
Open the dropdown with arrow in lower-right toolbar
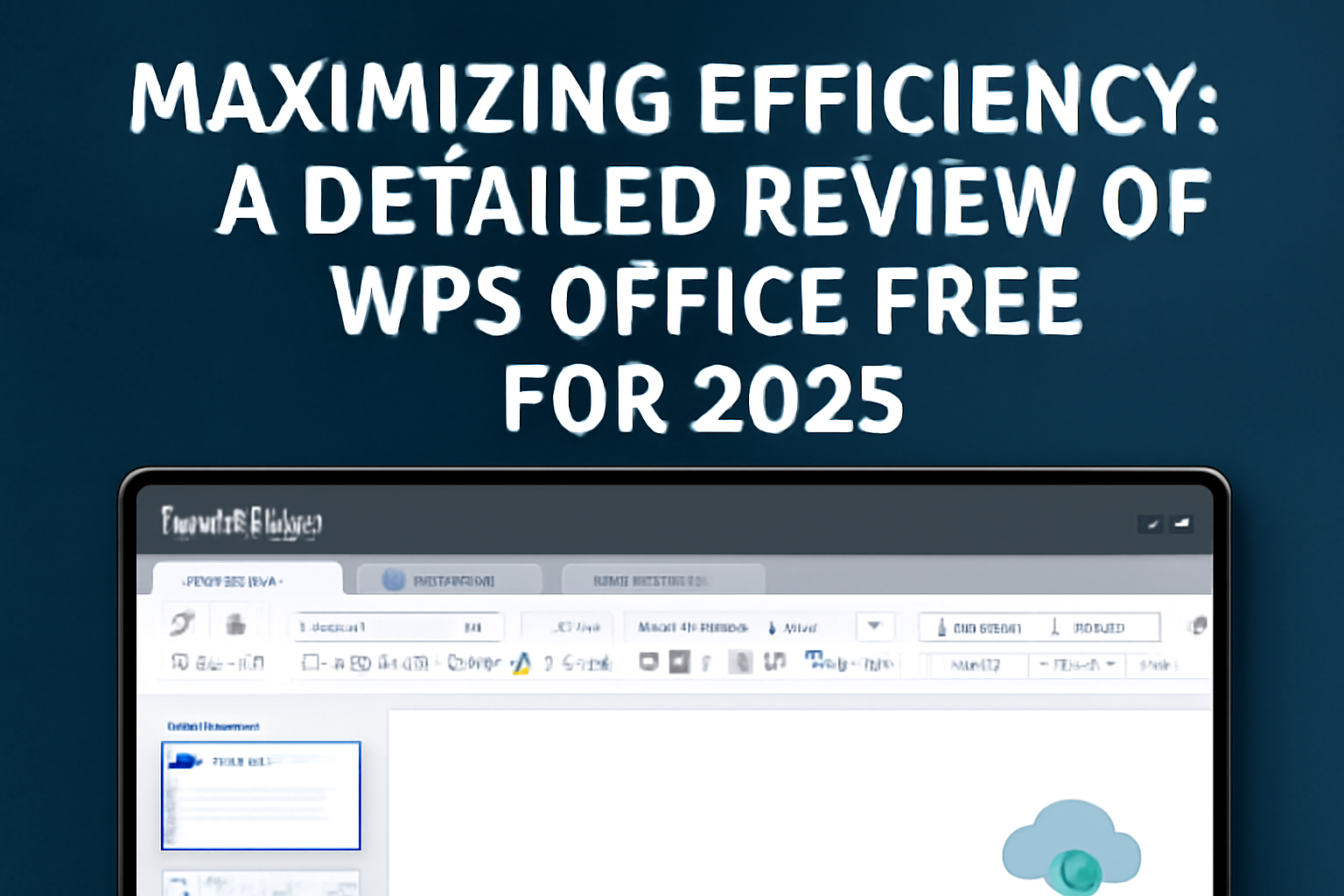point(1076,665)
